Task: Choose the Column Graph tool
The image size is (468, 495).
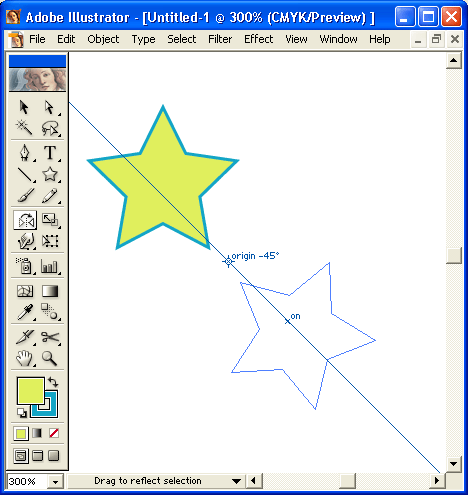Action: 50,266
